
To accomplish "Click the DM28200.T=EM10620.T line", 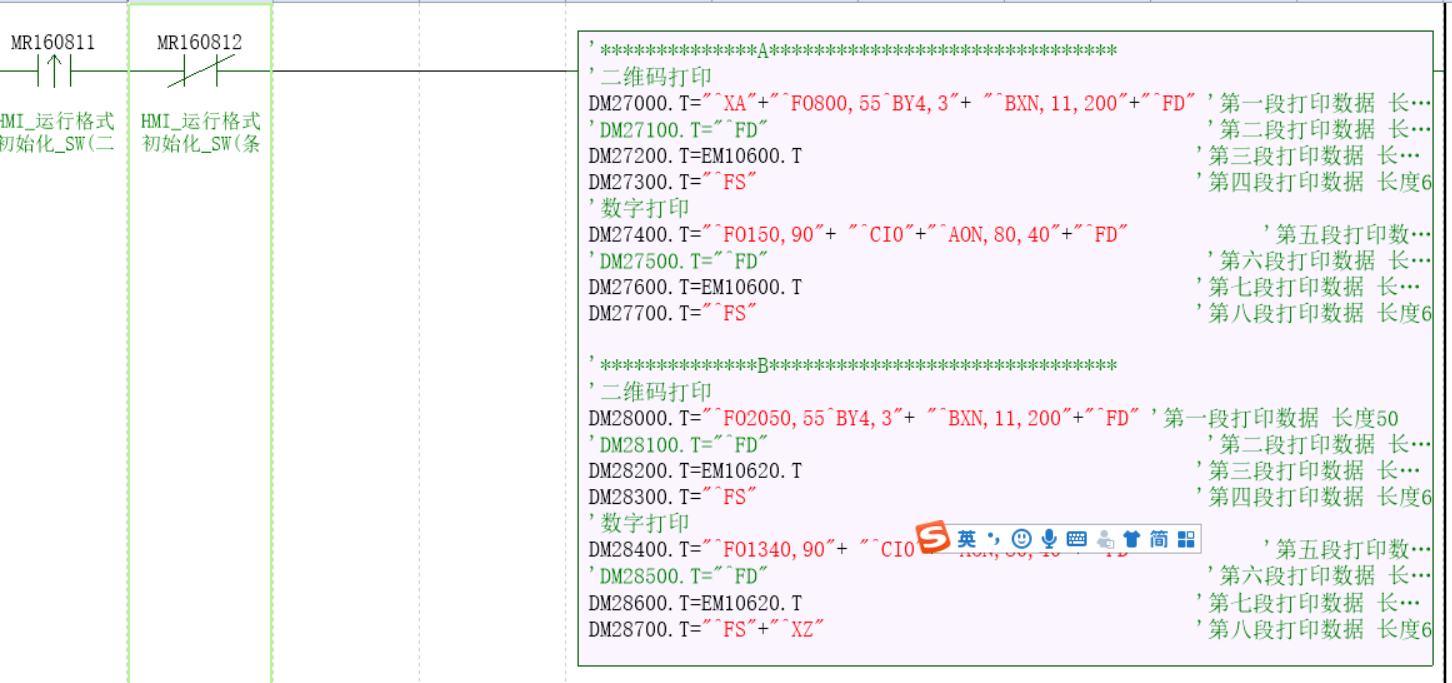I will click(x=695, y=470).
